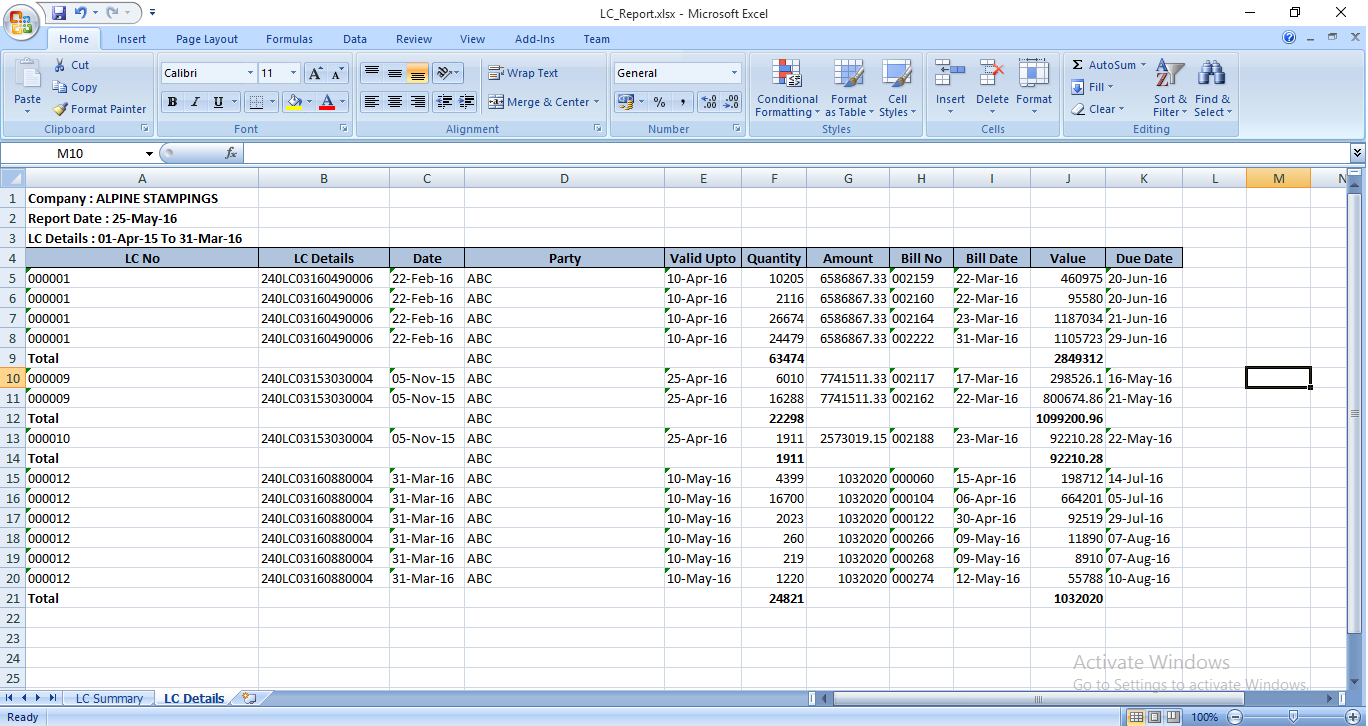Select column M header
1368x726 pixels.
1278,178
